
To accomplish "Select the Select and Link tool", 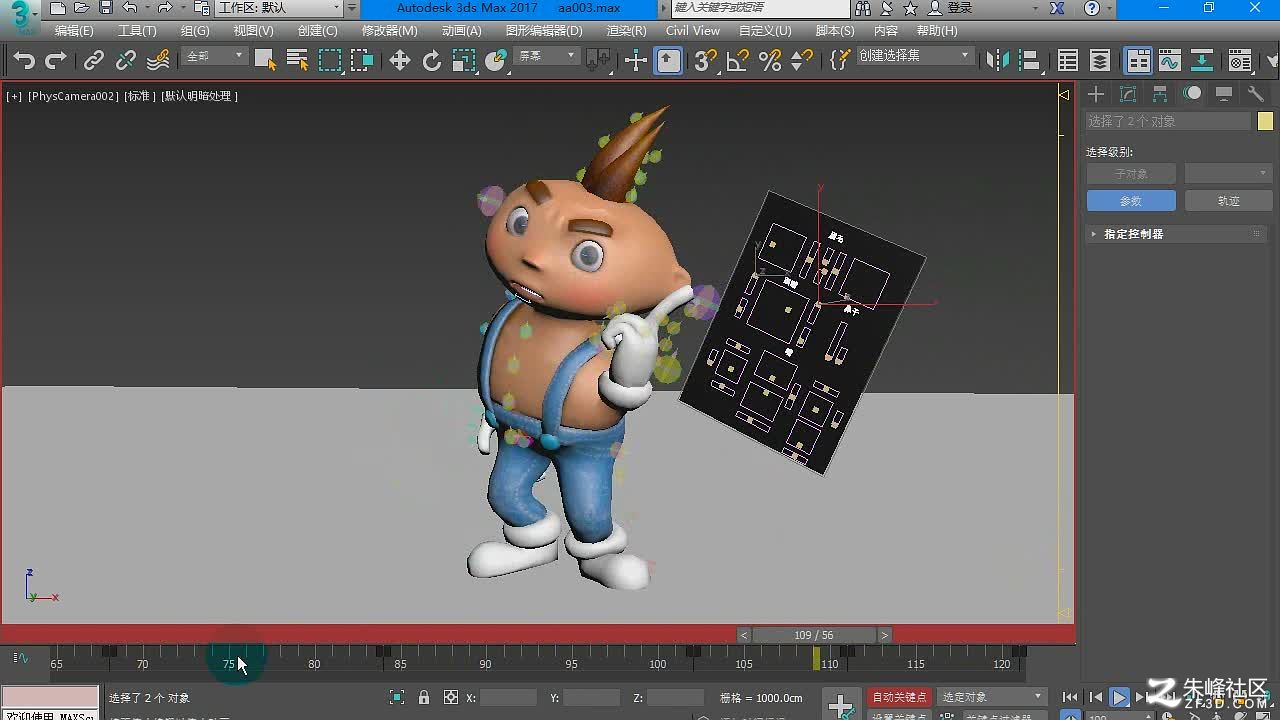I will point(94,61).
